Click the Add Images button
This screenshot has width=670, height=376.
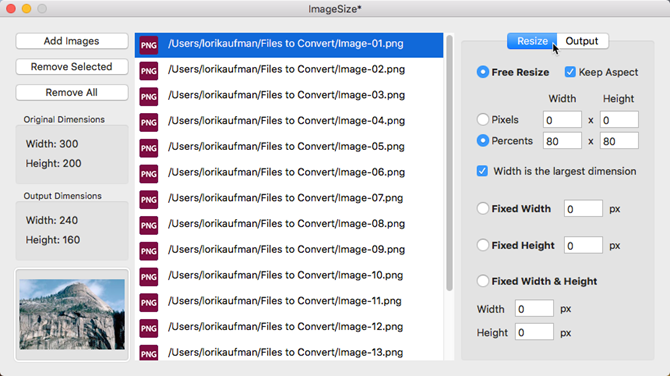(x=72, y=41)
